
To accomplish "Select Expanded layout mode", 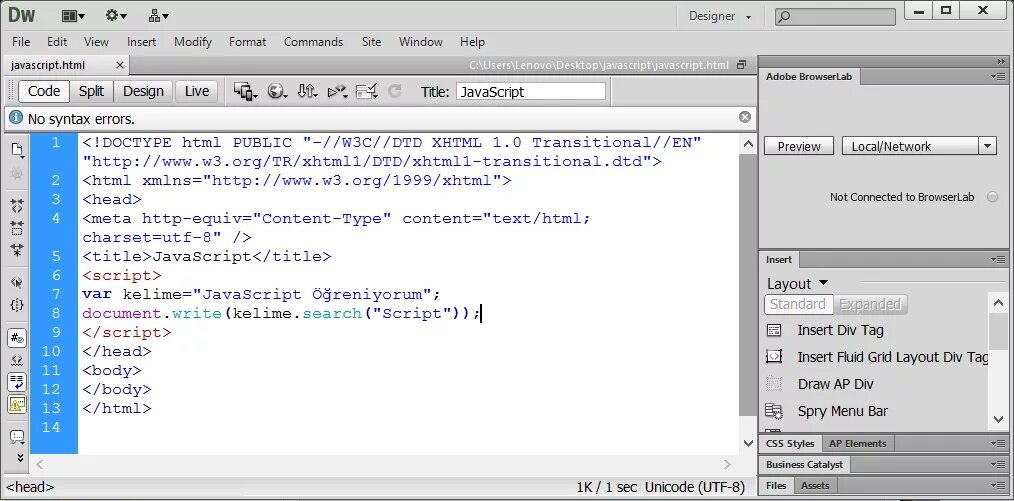I will (870, 304).
